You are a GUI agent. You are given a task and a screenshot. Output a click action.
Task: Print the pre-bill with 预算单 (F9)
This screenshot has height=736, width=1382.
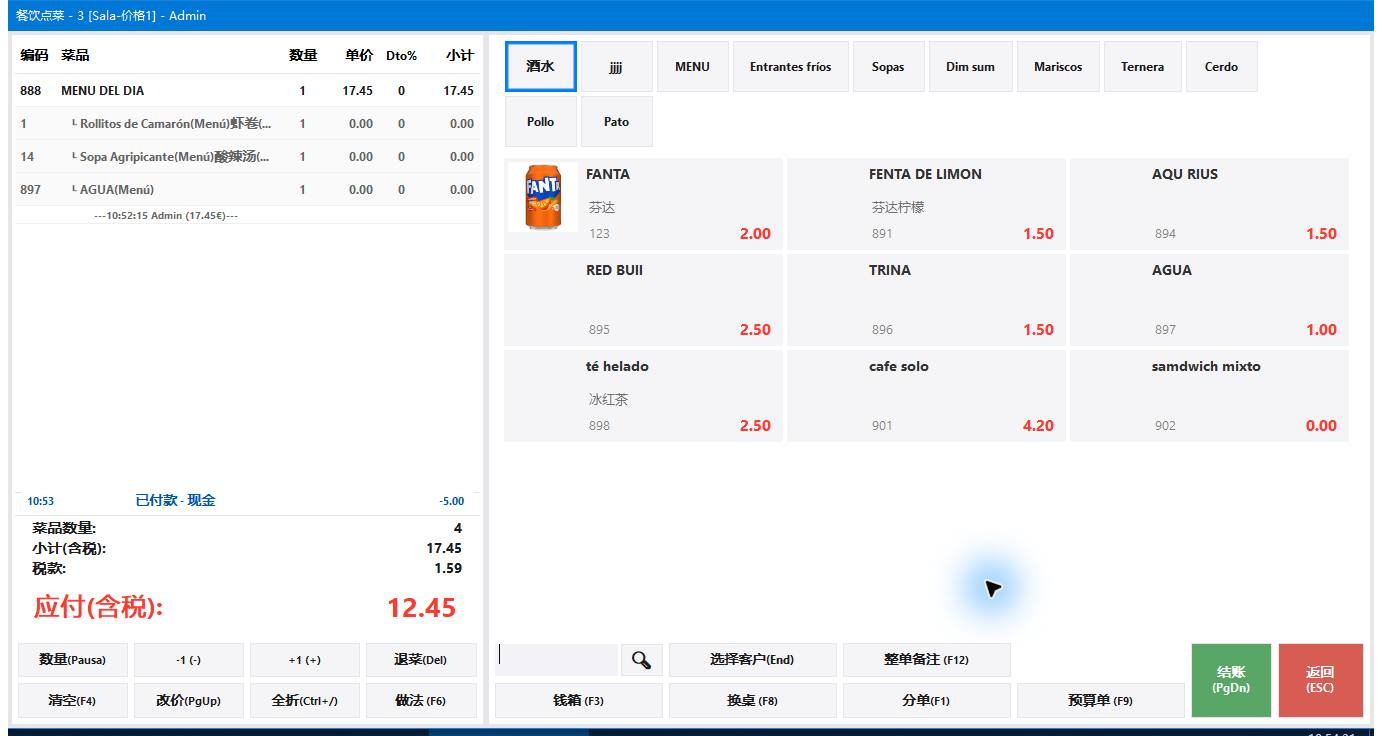(1101, 701)
